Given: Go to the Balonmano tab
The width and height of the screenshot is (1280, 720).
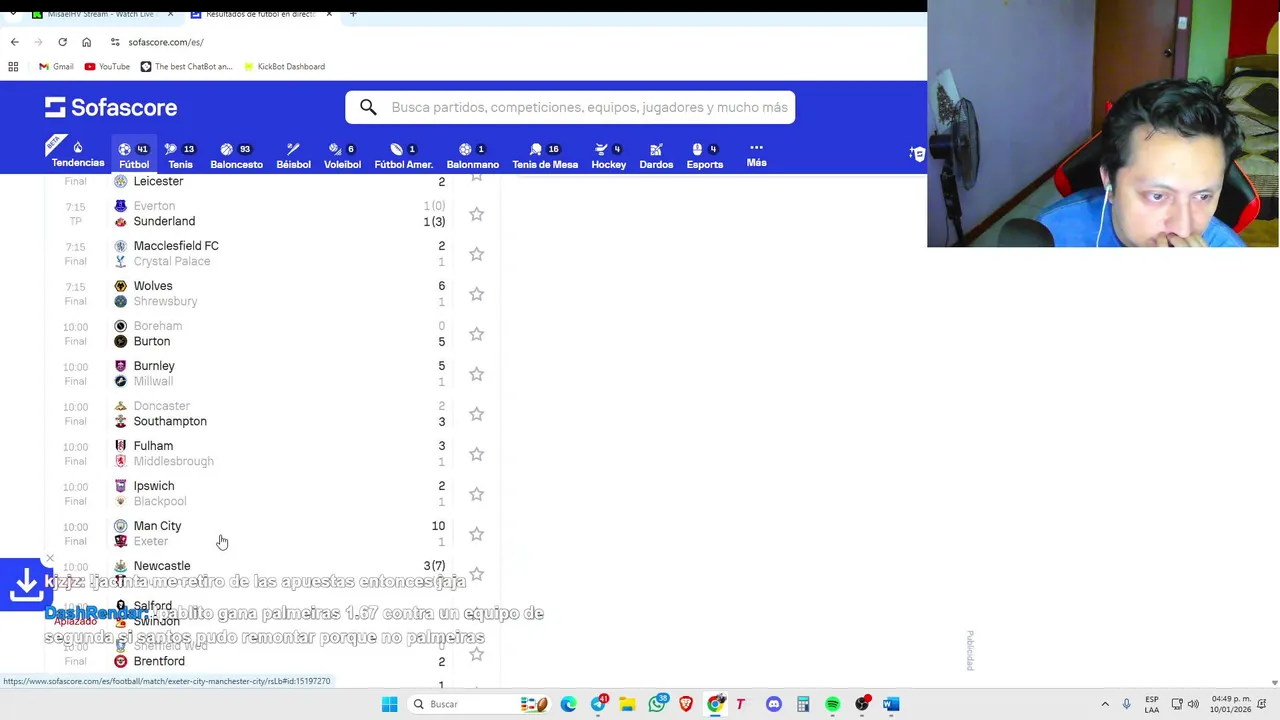Looking at the screenshot, I should tap(472, 155).
